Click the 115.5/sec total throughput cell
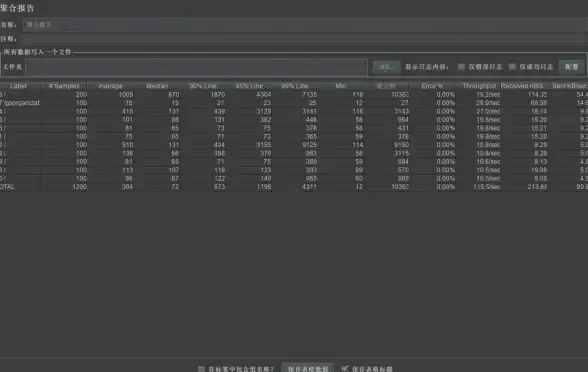The height and width of the screenshot is (372, 588). [487, 187]
